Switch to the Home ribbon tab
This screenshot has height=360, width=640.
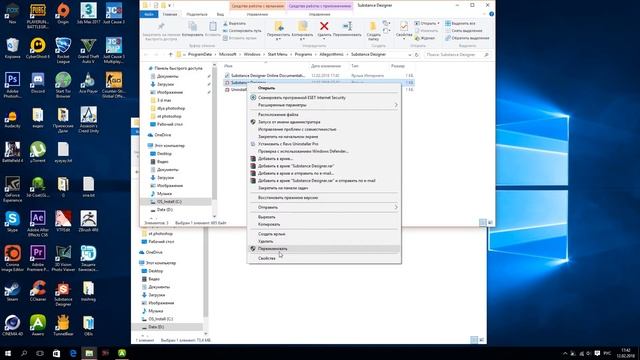tap(170, 14)
